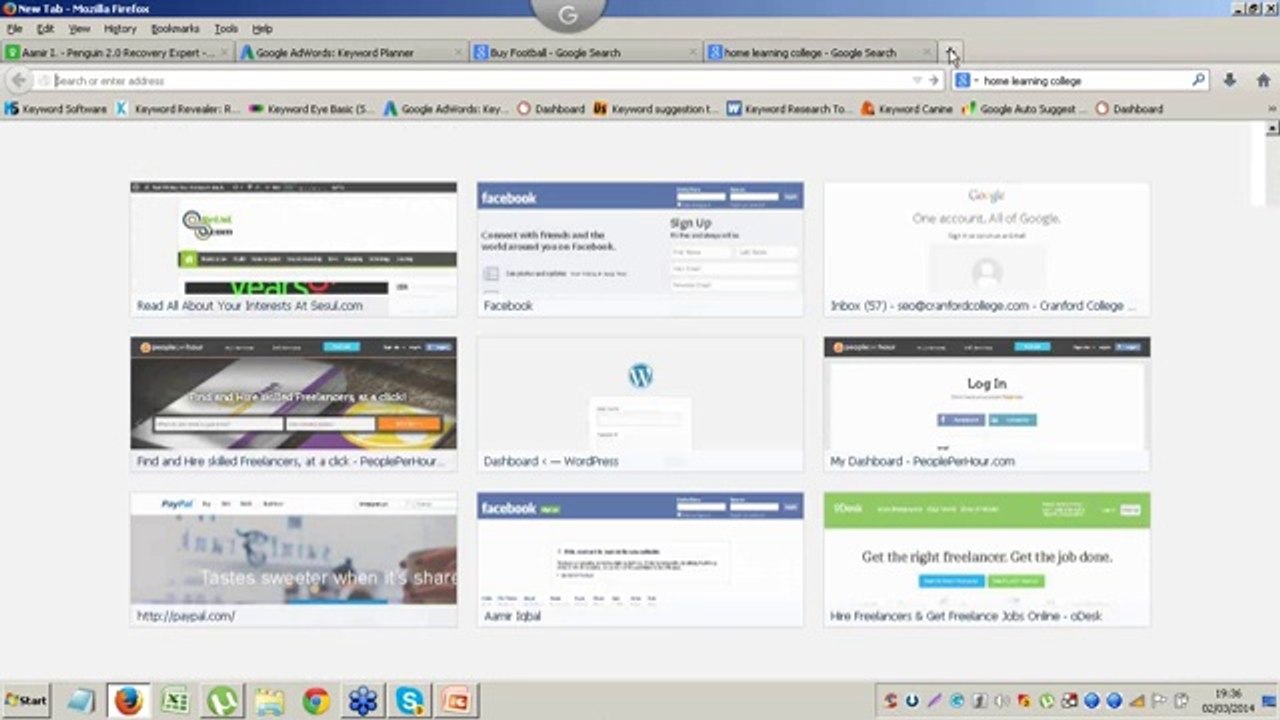Screen dimensions: 1280x720
Task: Open Skype from the taskbar
Action: pos(410,700)
